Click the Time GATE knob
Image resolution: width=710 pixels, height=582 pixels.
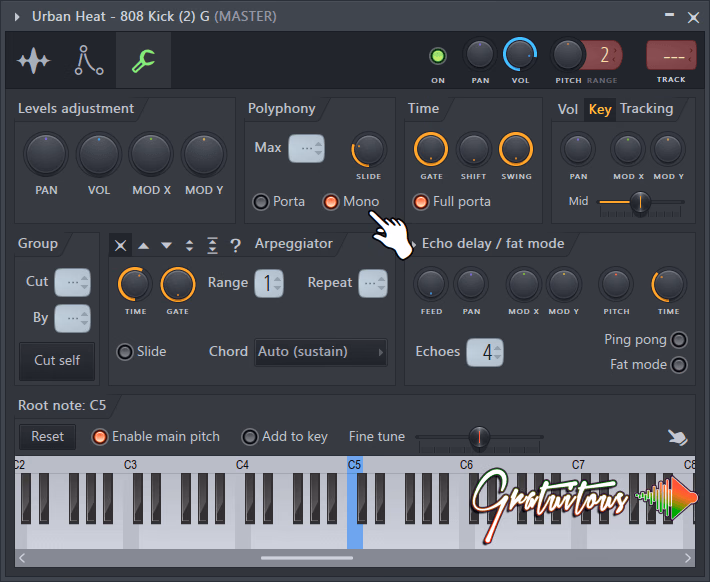point(431,149)
